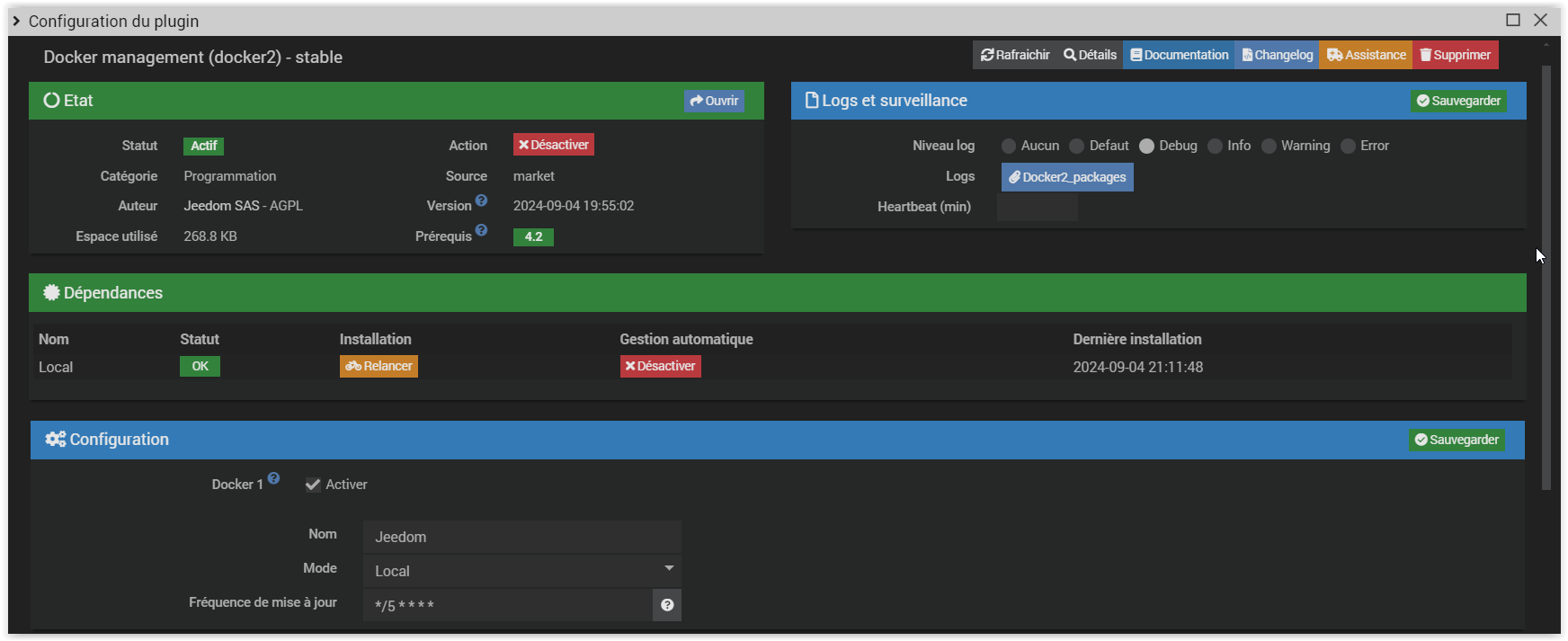Click the question mark next to Docker 1

point(274,479)
